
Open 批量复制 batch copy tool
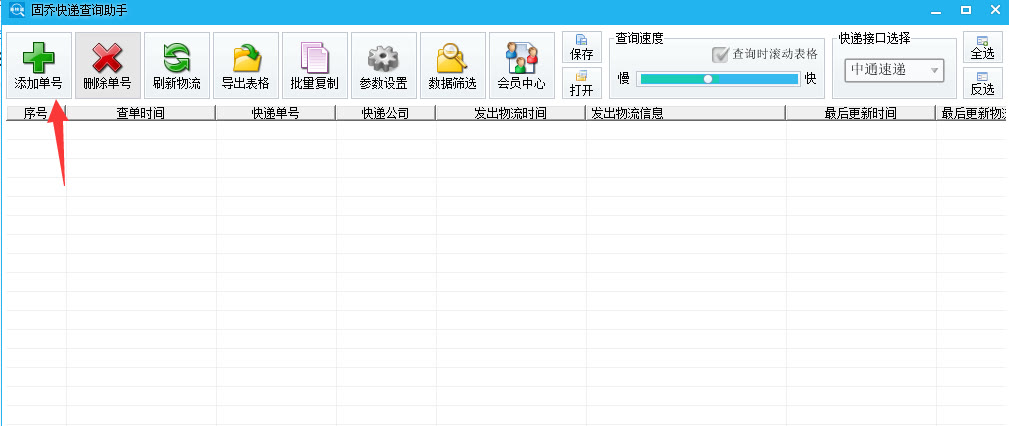pyautogui.click(x=315, y=66)
